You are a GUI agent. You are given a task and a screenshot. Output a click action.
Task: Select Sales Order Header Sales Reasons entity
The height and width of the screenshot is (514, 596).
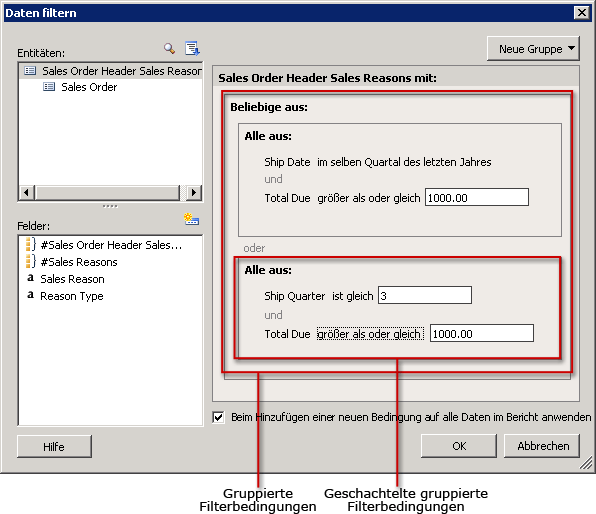(x=122, y=71)
